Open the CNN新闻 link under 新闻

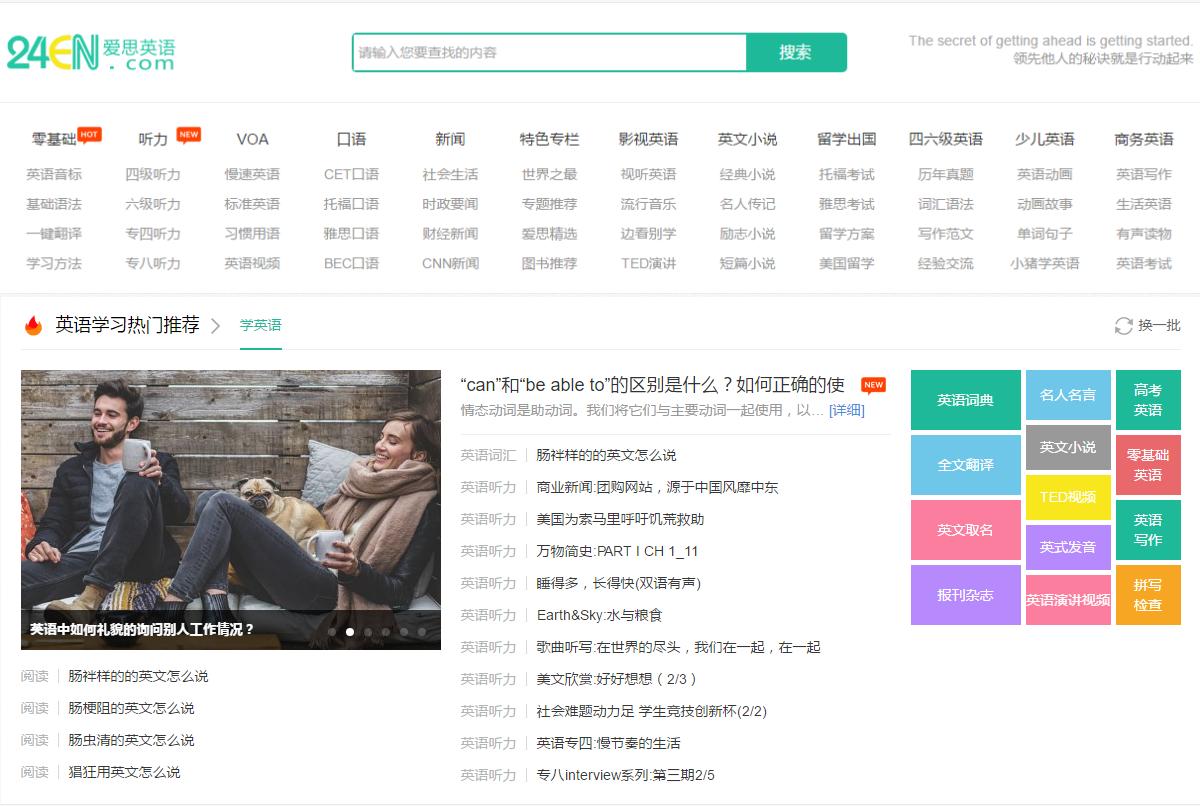tap(451, 263)
